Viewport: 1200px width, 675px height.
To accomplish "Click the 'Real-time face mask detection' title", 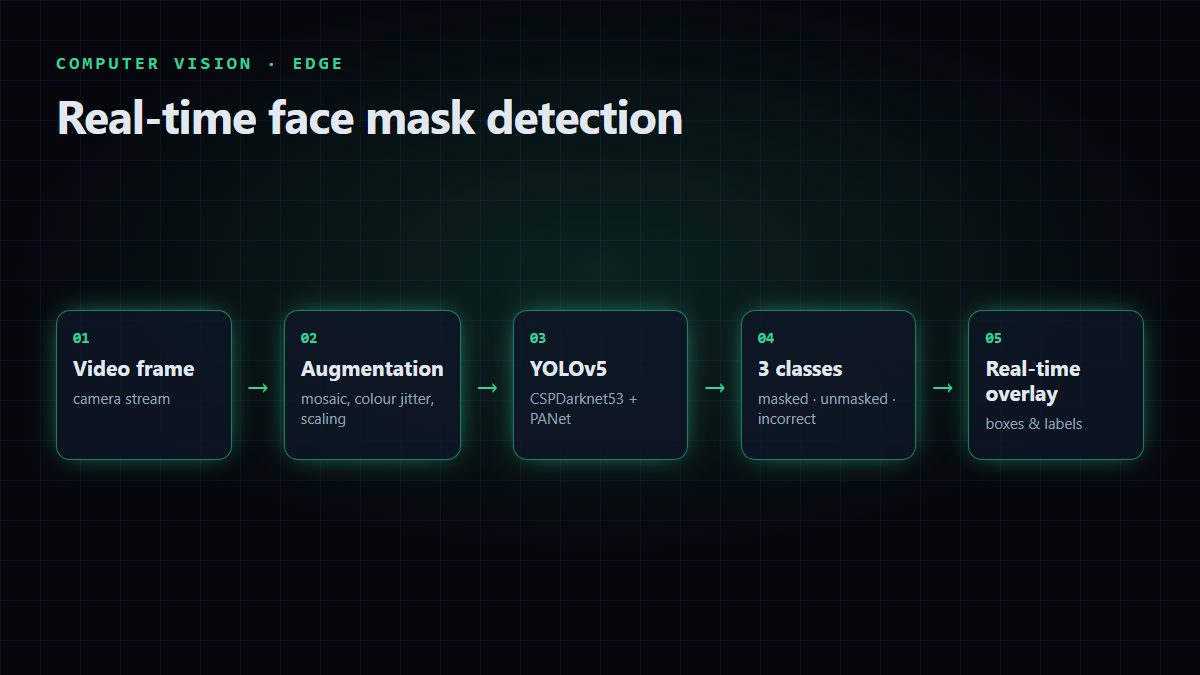I will pos(370,118).
